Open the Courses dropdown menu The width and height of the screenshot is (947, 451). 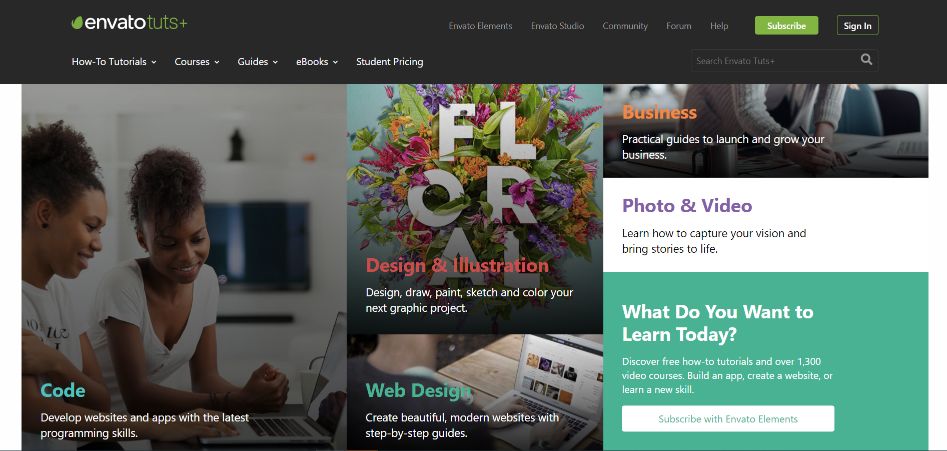click(197, 62)
